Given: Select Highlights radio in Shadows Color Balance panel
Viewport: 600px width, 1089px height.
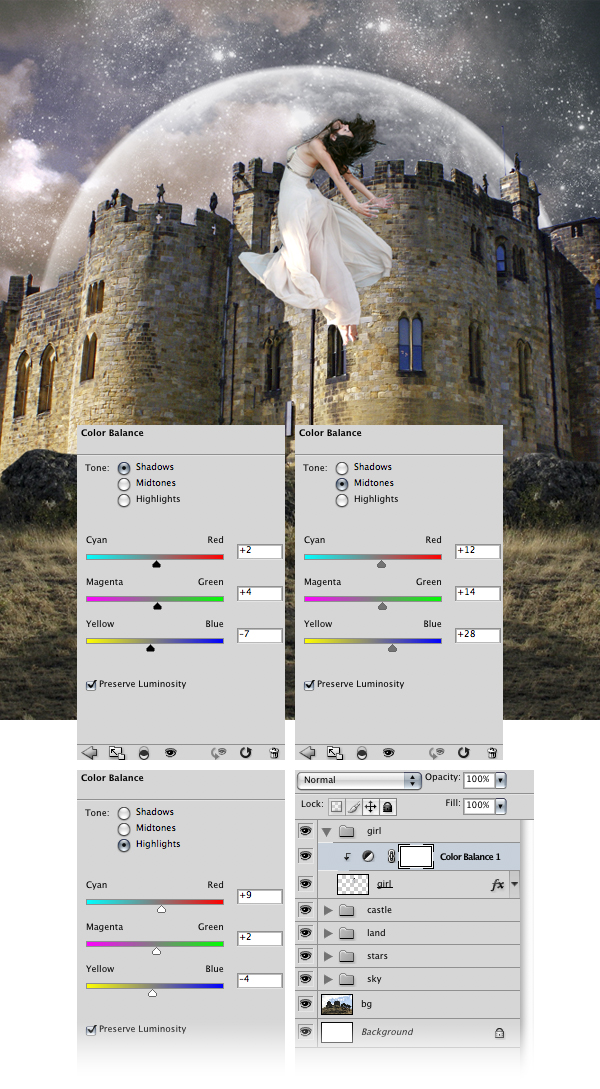Looking at the screenshot, I should 124,500.
